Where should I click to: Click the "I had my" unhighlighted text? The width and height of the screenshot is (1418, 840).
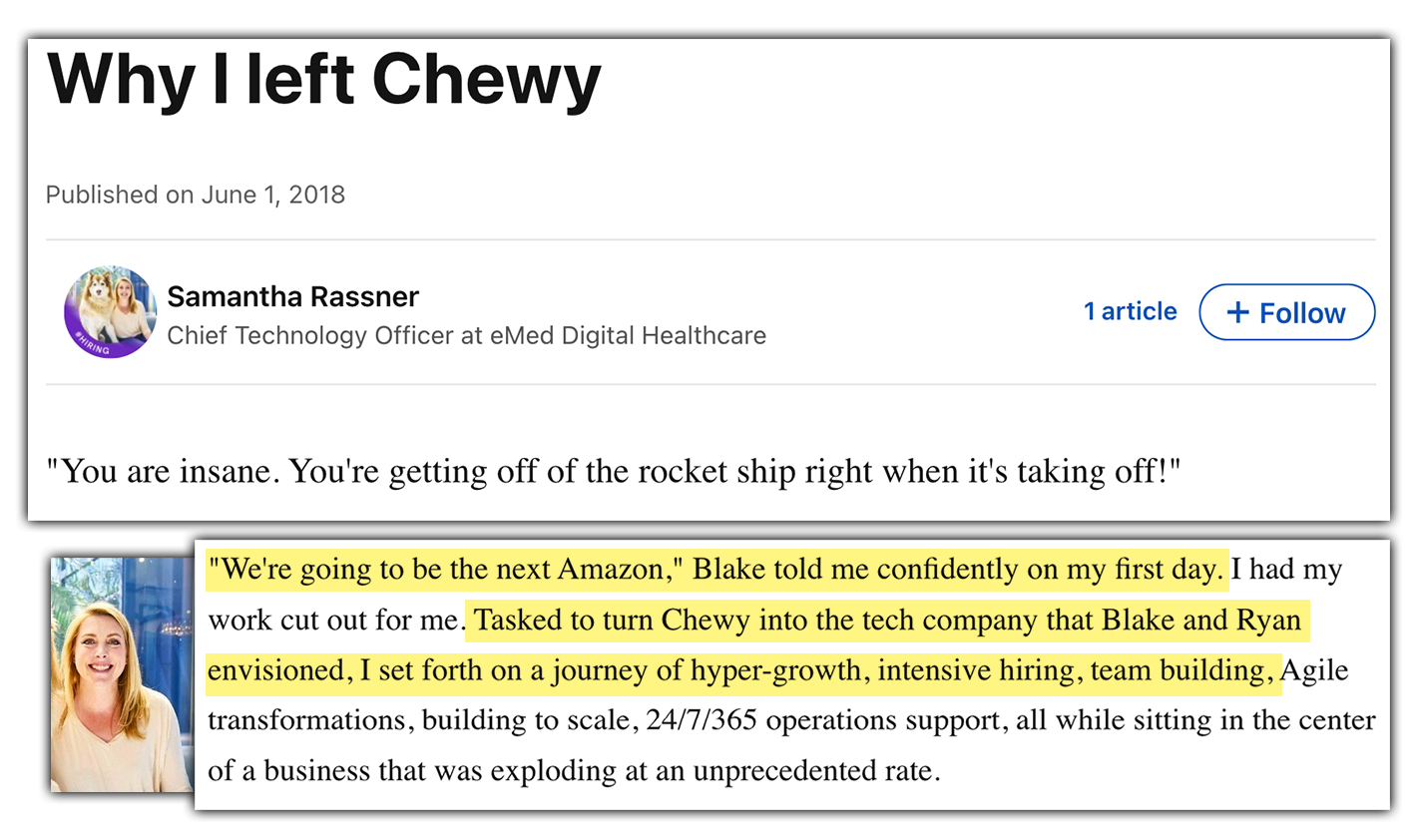(x=1286, y=570)
